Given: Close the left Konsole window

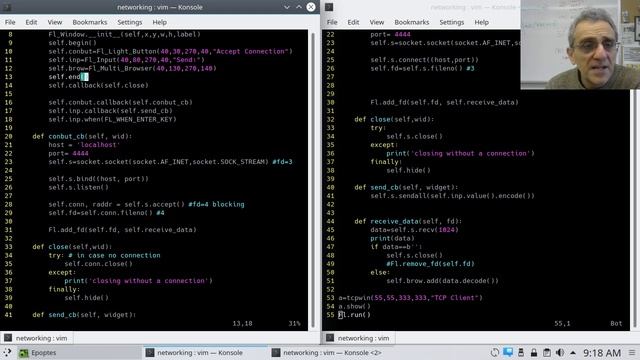Looking at the screenshot, I should point(311,7).
